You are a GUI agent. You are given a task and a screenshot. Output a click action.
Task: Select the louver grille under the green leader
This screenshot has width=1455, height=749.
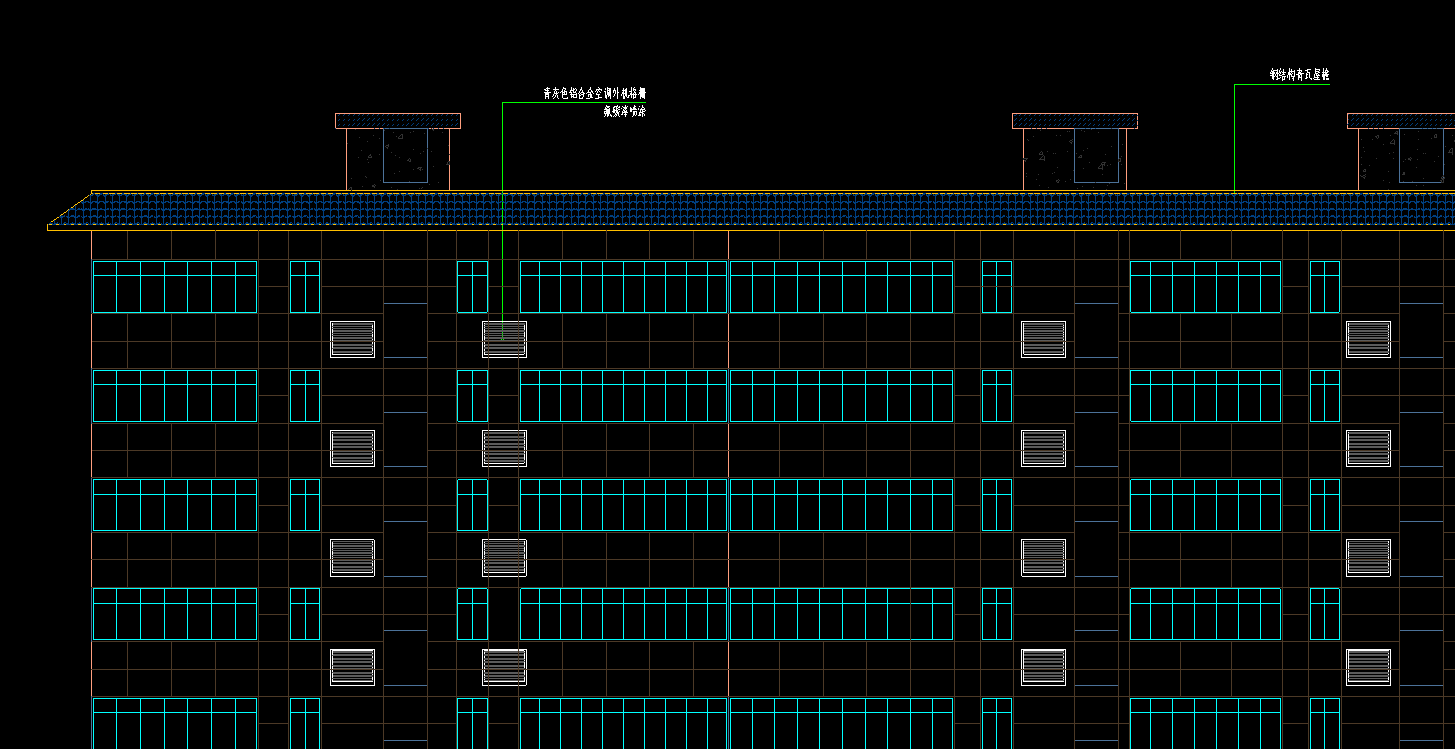click(x=504, y=339)
